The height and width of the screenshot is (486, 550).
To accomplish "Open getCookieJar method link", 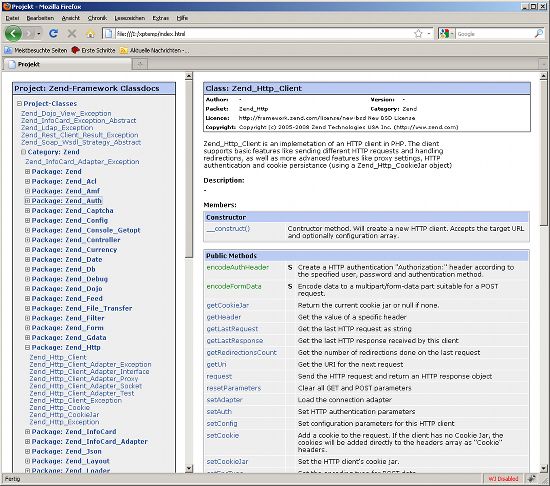I will click(228, 305).
